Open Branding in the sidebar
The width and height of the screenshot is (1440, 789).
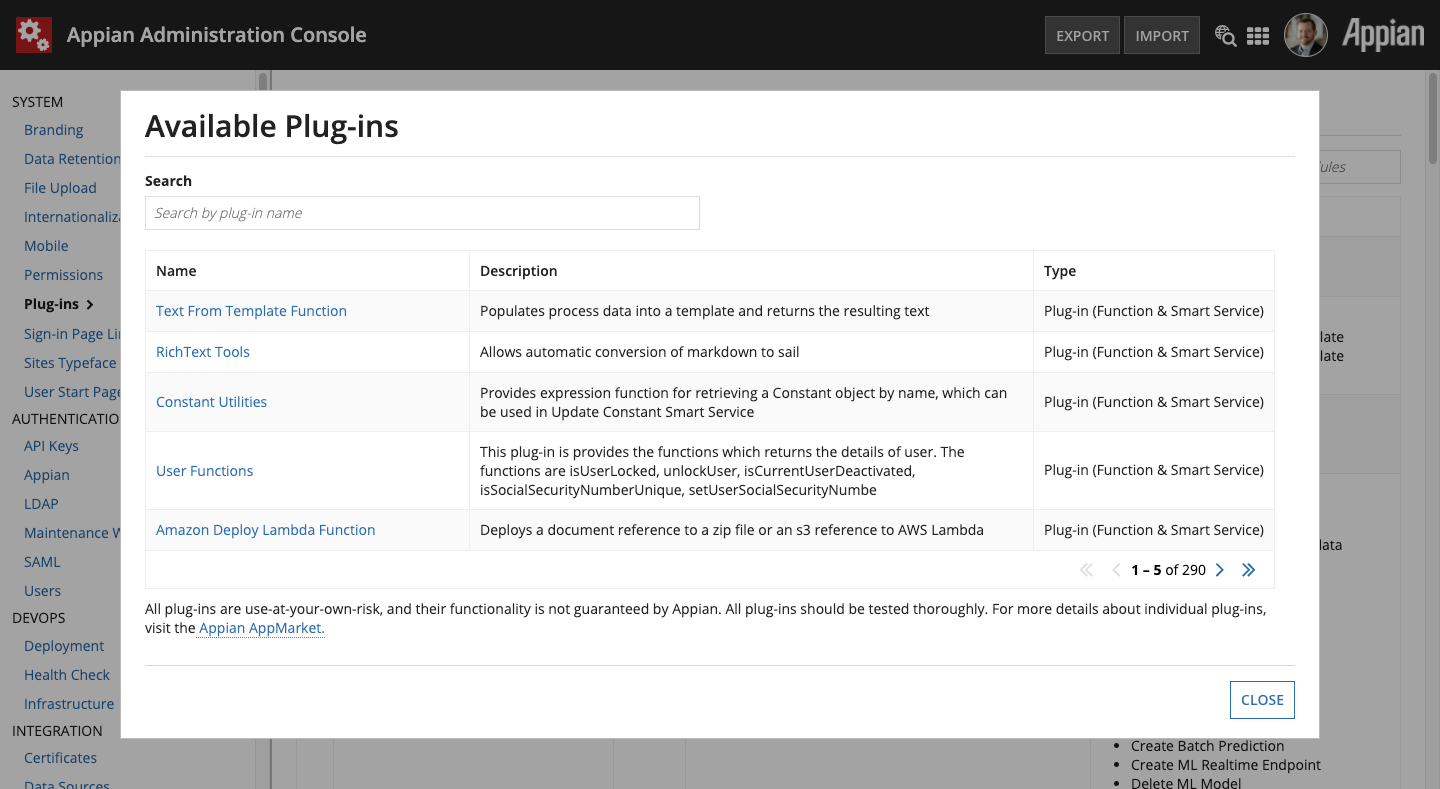54,130
